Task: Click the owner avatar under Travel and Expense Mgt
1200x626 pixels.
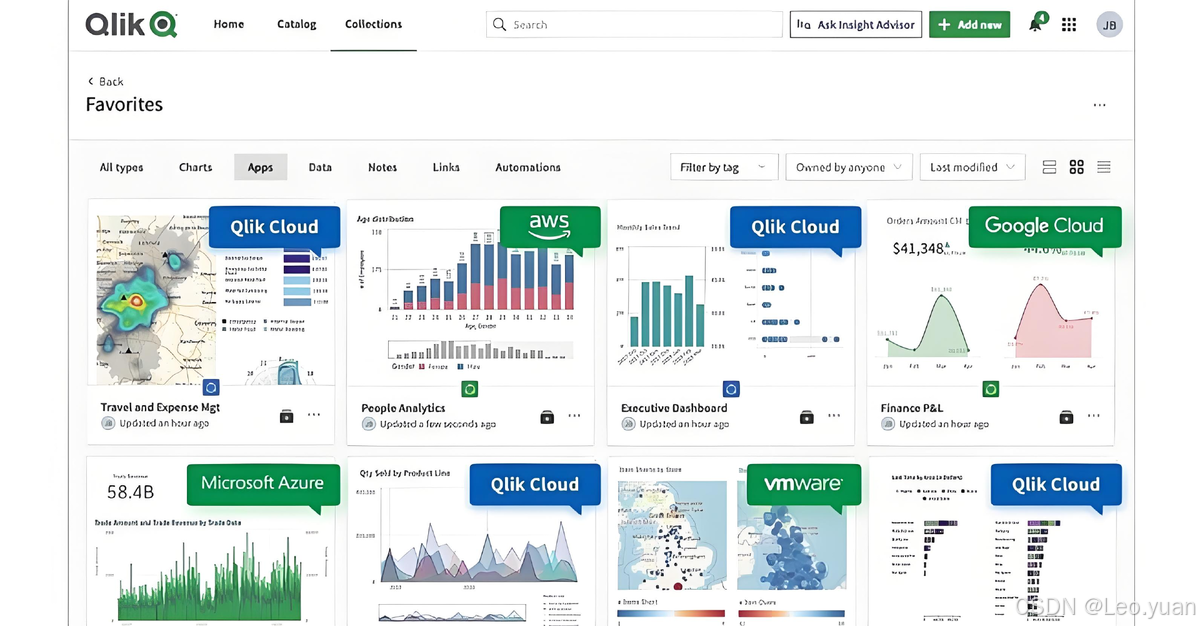Action: tap(108, 423)
